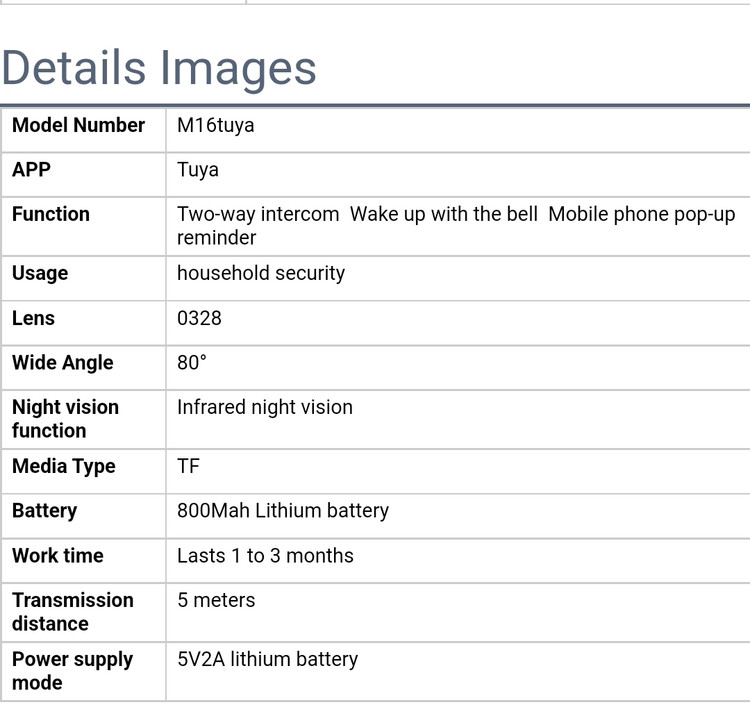Screen dimensions: 750x714
Task: Click the "800Mah Lithium battery" value
Action: coord(283,510)
